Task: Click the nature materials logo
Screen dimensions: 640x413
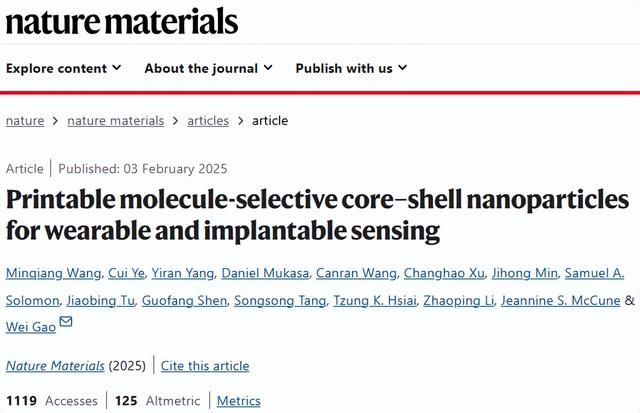Action: (122, 21)
